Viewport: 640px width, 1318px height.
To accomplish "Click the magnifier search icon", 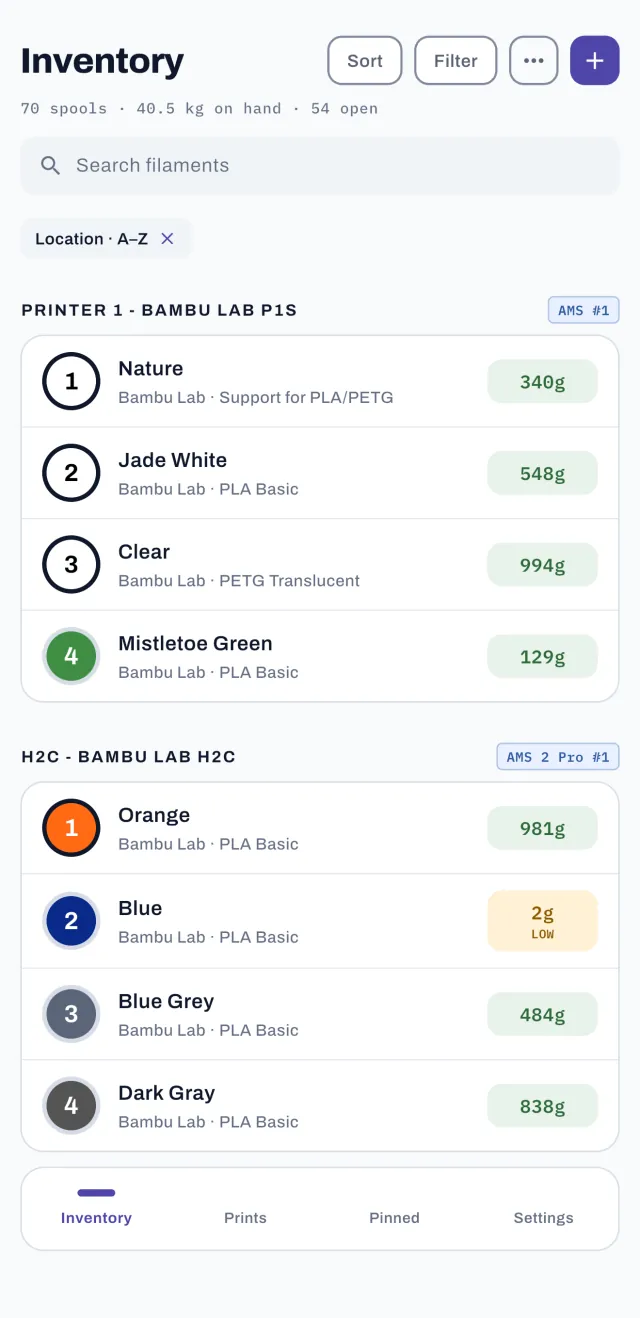I will point(51,166).
